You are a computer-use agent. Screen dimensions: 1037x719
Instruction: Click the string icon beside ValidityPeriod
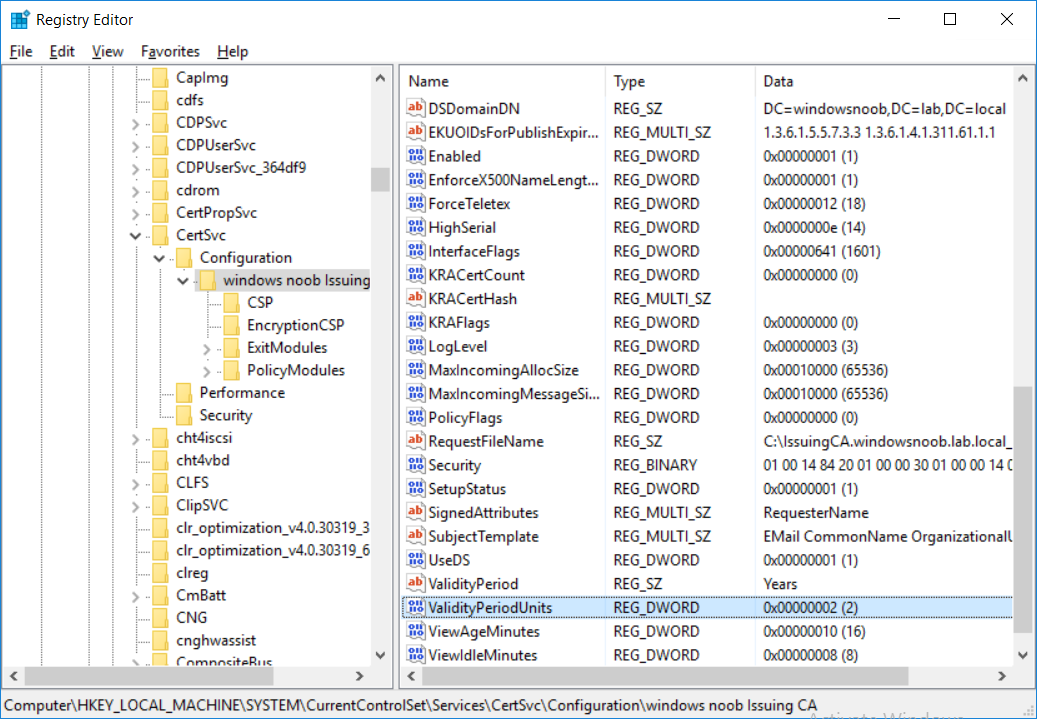[x=415, y=583]
